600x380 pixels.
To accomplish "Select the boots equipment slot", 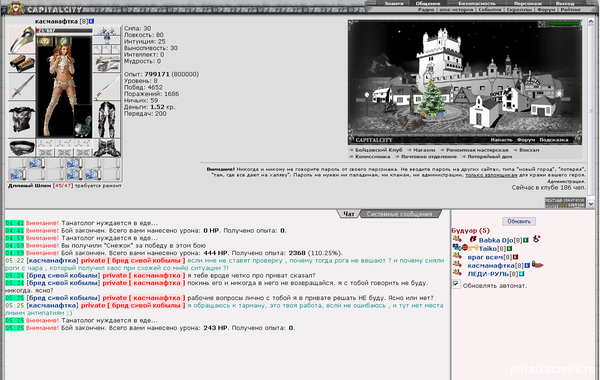I will [107, 148].
